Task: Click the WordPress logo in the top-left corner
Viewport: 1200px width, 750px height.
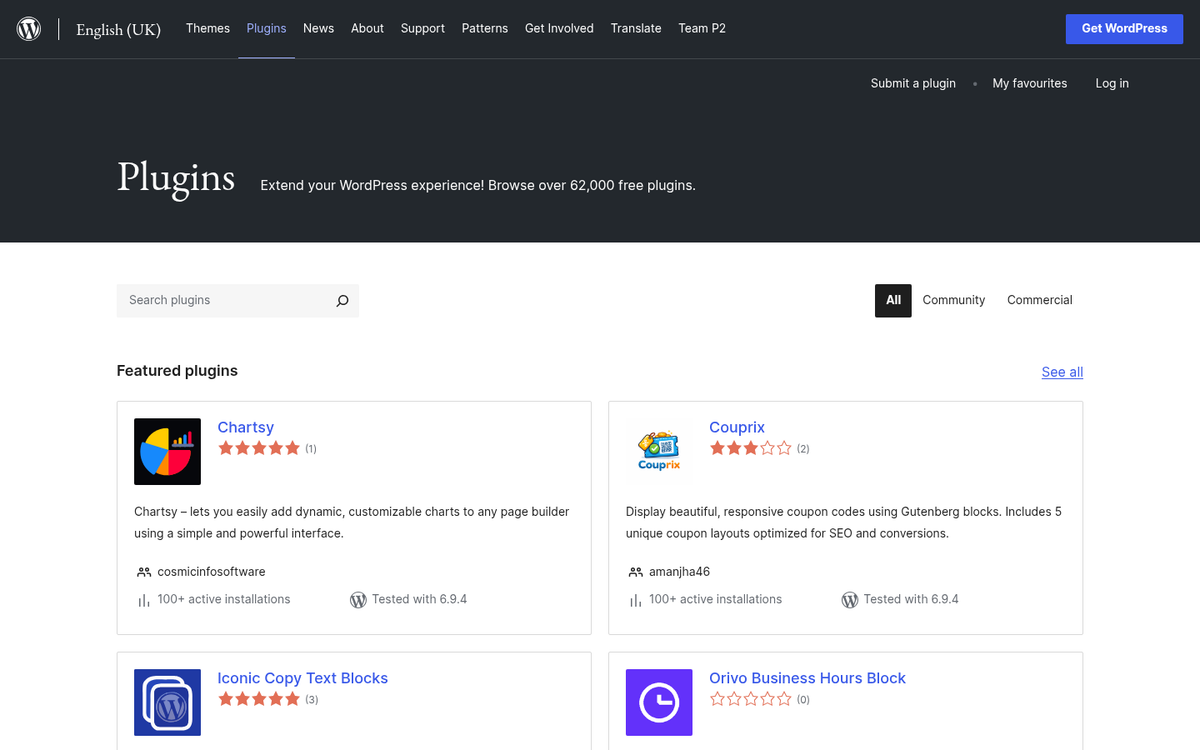Action: point(28,28)
